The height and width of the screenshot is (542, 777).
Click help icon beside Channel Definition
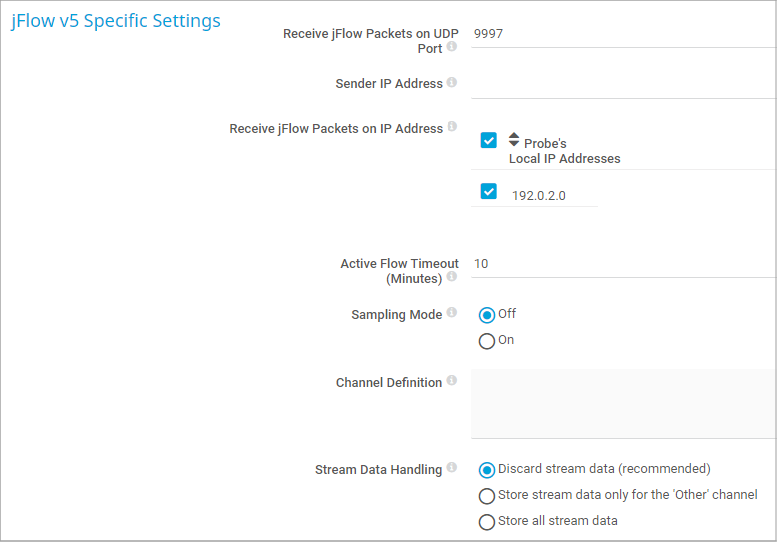point(452,381)
